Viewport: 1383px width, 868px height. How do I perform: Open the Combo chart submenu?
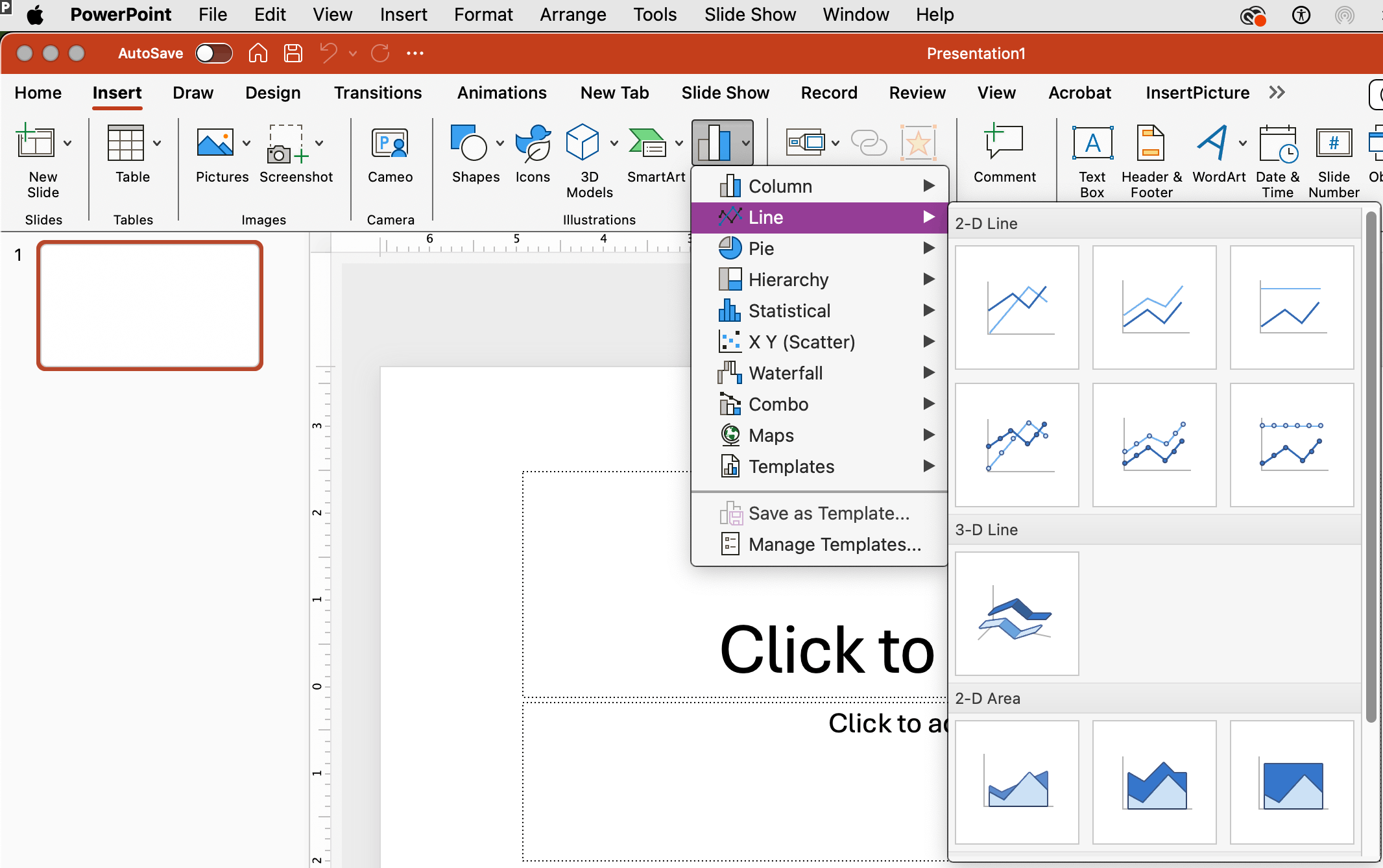pyautogui.click(x=820, y=404)
